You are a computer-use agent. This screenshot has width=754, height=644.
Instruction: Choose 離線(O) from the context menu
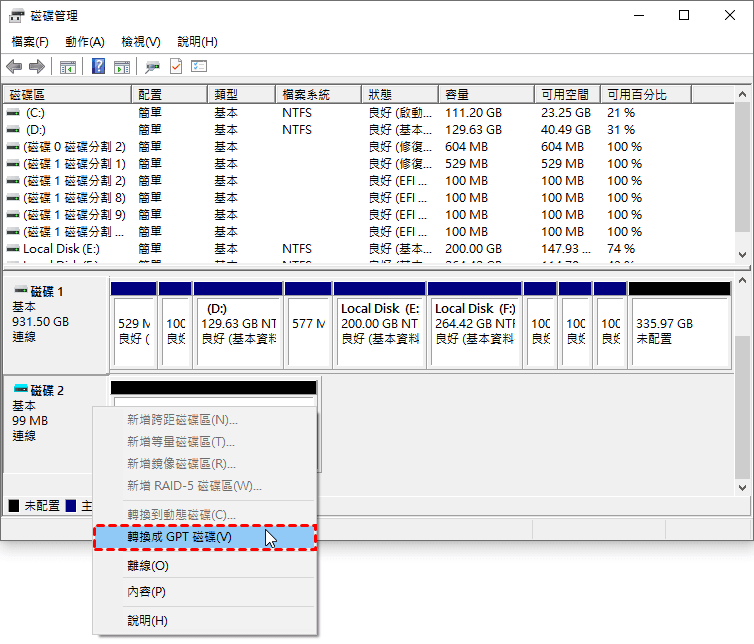click(148, 566)
